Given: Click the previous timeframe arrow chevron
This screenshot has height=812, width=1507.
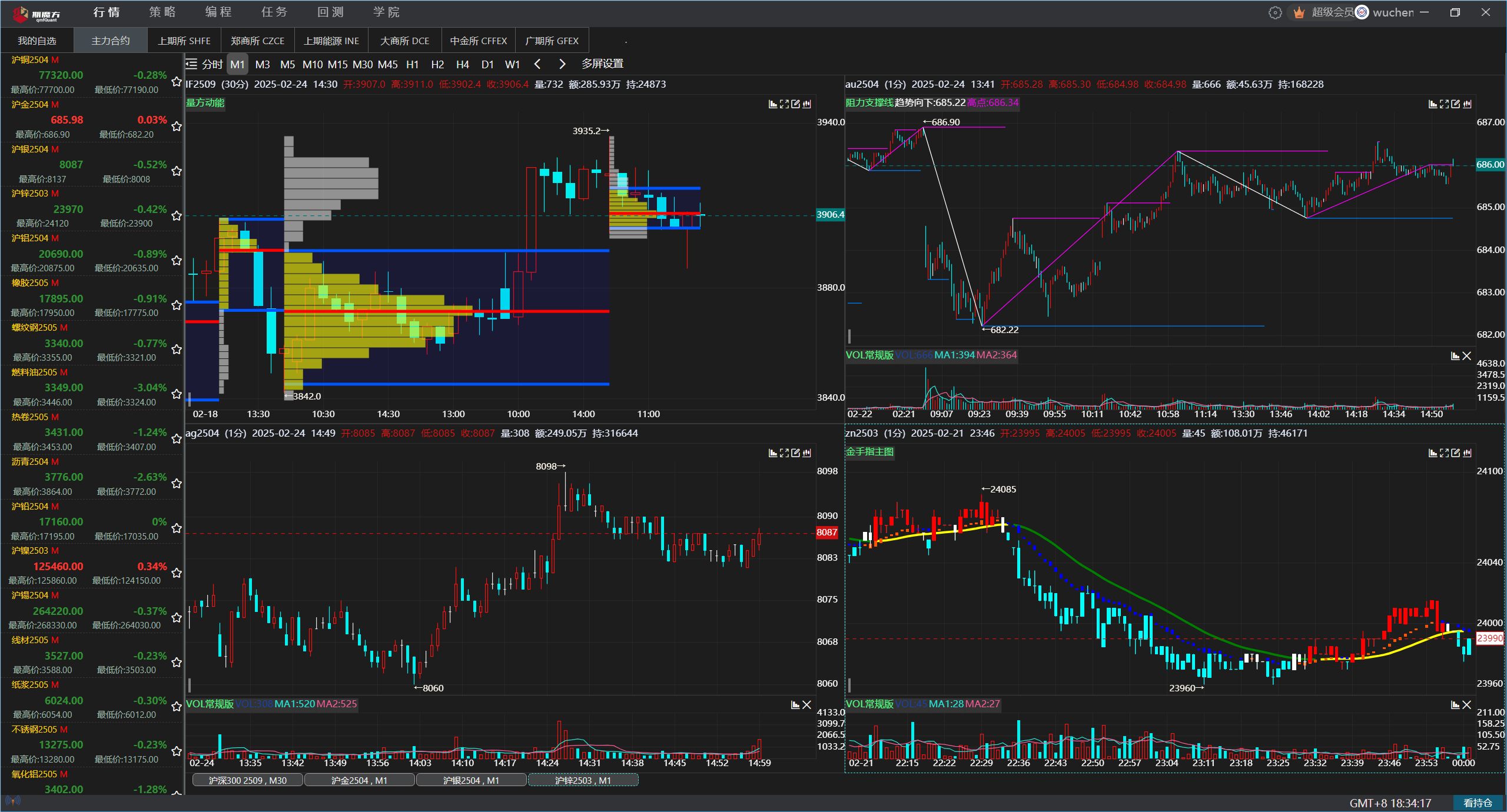Looking at the screenshot, I should (537, 64).
